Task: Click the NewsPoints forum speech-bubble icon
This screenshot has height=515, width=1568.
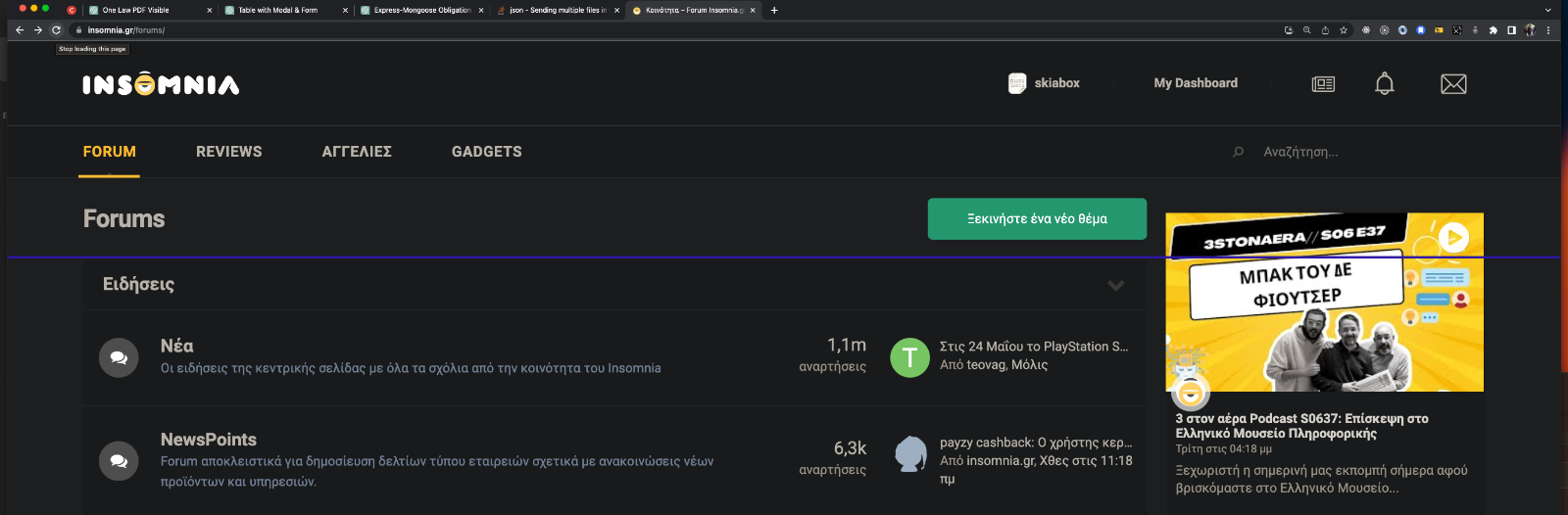Action: (119, 460)
